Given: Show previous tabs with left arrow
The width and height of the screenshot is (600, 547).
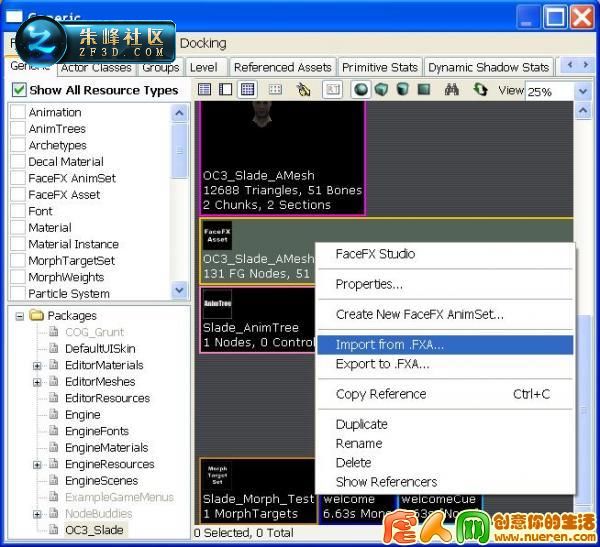Looking at the screenshot, I should (570, 65).
